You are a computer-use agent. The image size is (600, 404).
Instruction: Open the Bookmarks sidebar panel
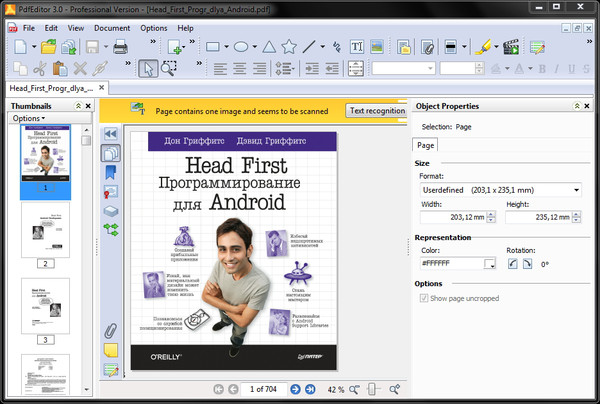click(x=111, y=173)
